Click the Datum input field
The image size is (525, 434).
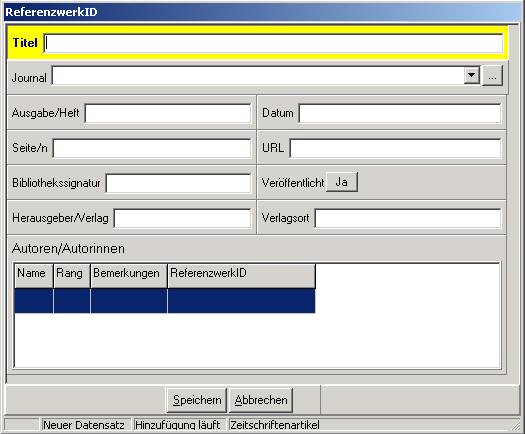click(x=400, y=113)
